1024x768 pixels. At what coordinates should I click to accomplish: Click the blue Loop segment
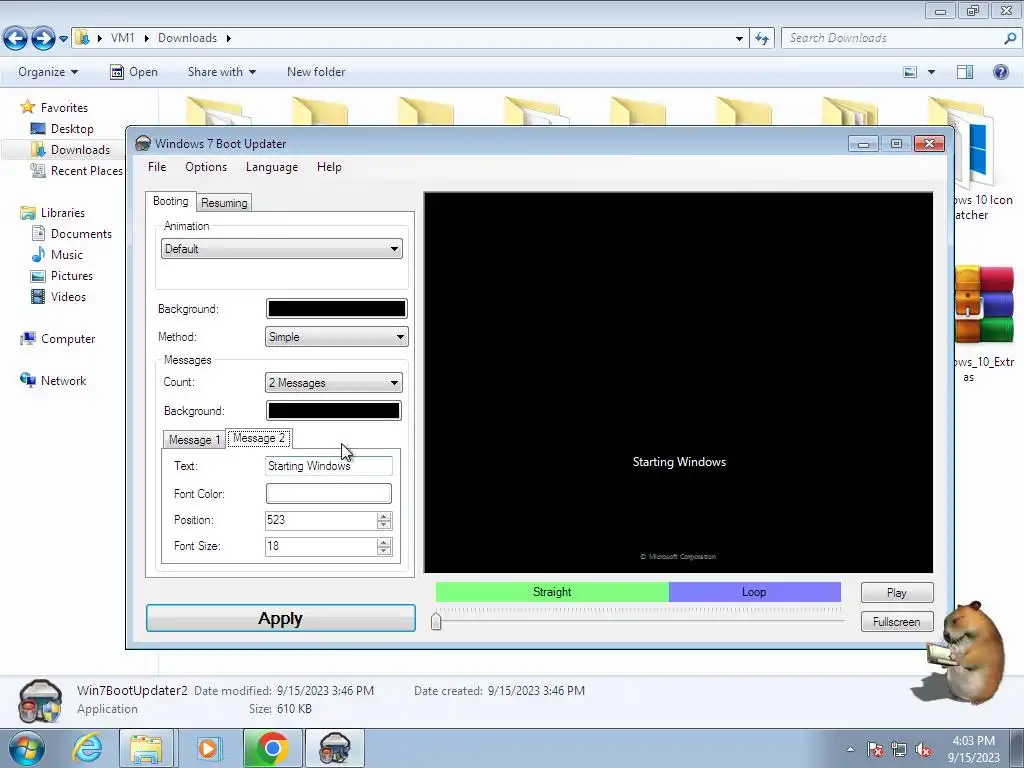click(x=755, y=592)
